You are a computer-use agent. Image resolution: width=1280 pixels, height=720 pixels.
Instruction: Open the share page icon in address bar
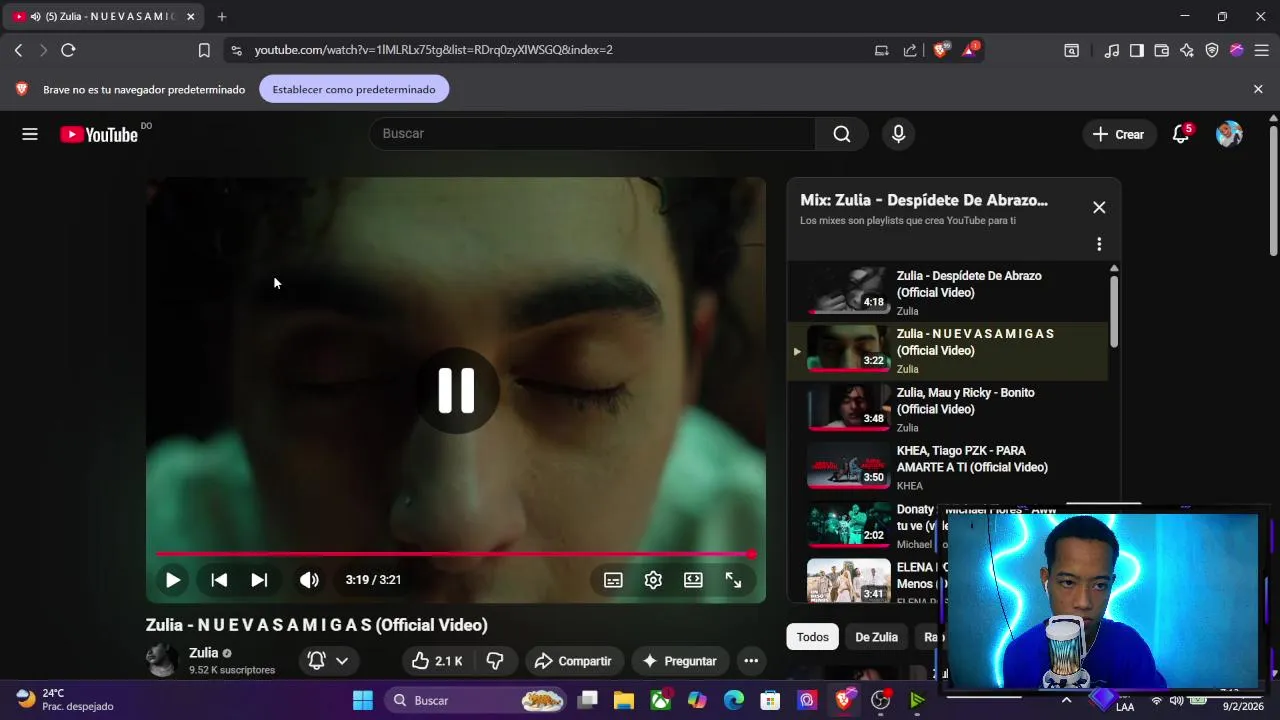[x=910, y=50]
